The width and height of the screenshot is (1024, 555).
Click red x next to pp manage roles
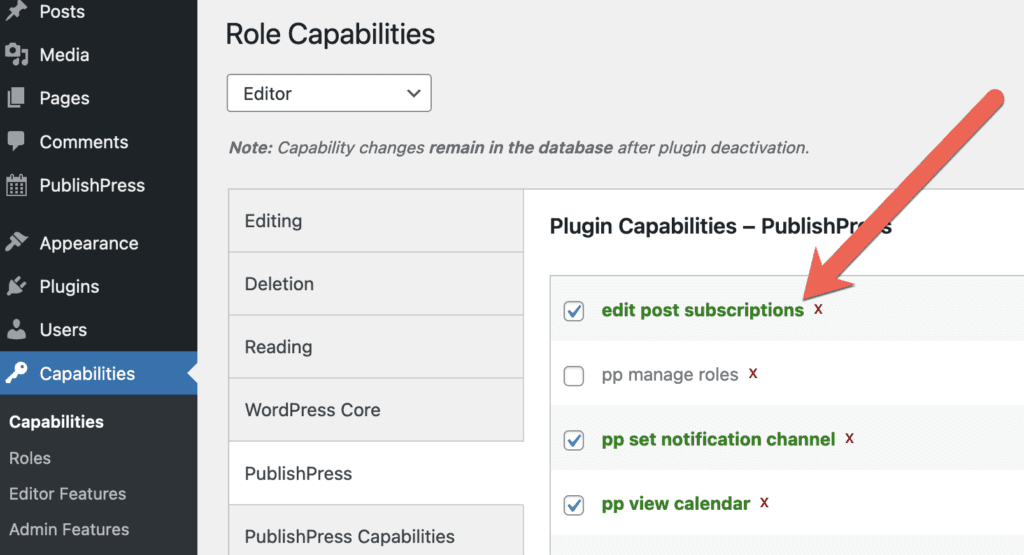[753, 373]
